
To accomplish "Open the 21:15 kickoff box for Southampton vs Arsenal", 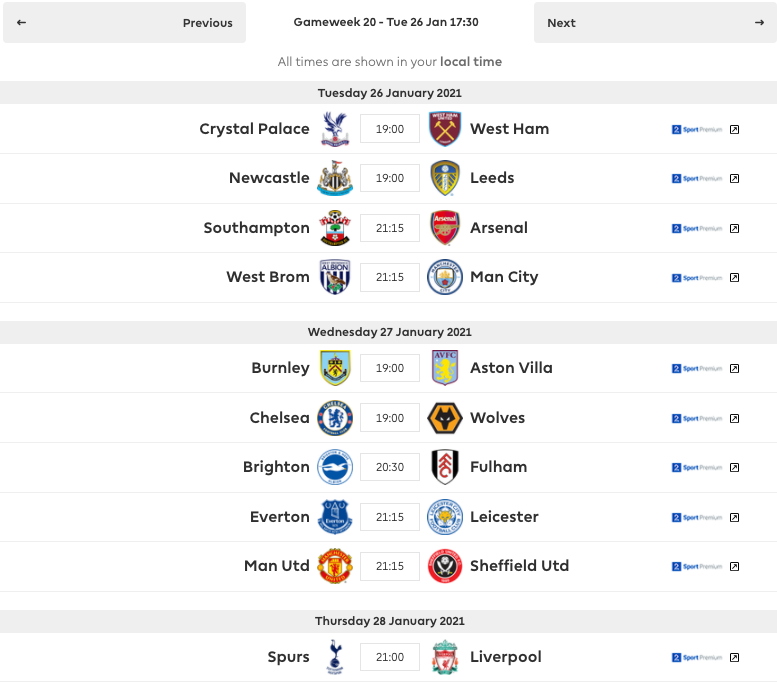I will coord(390,228).
